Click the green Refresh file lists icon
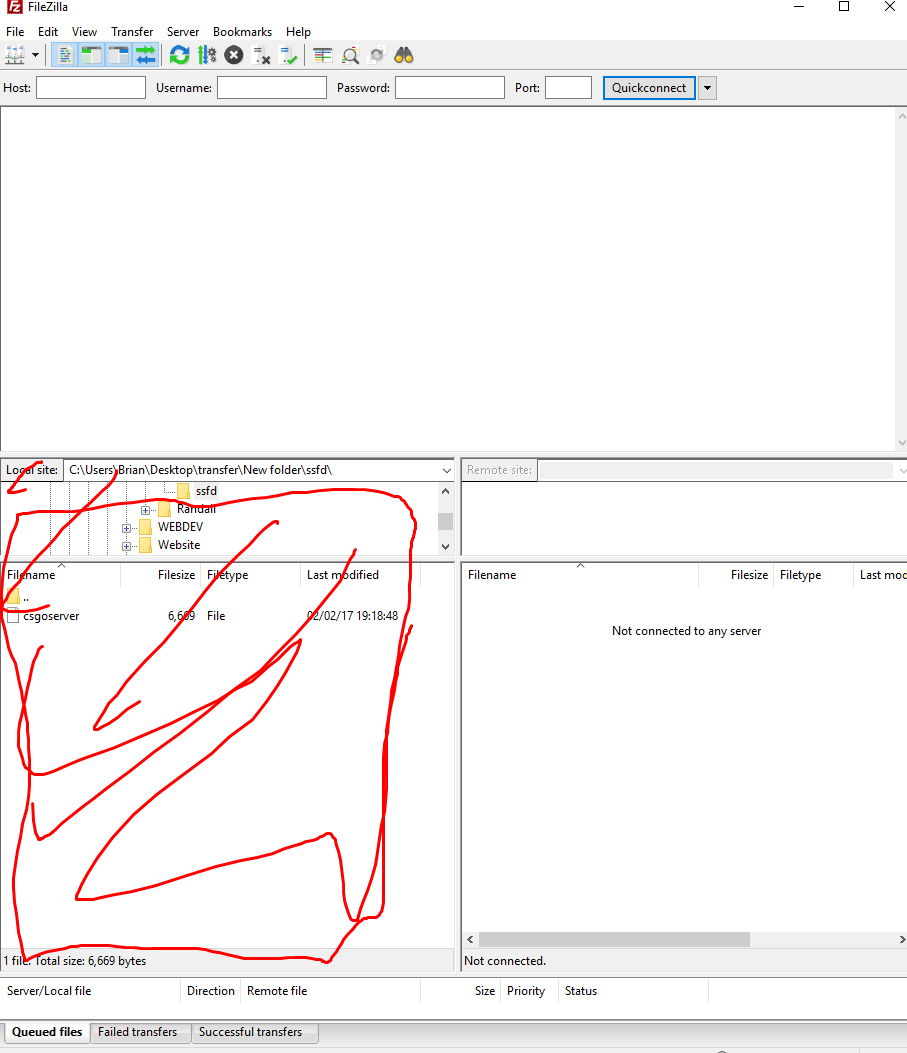Image resolution: width=907 pixels, height=1053 pixels. pos(179,55)
